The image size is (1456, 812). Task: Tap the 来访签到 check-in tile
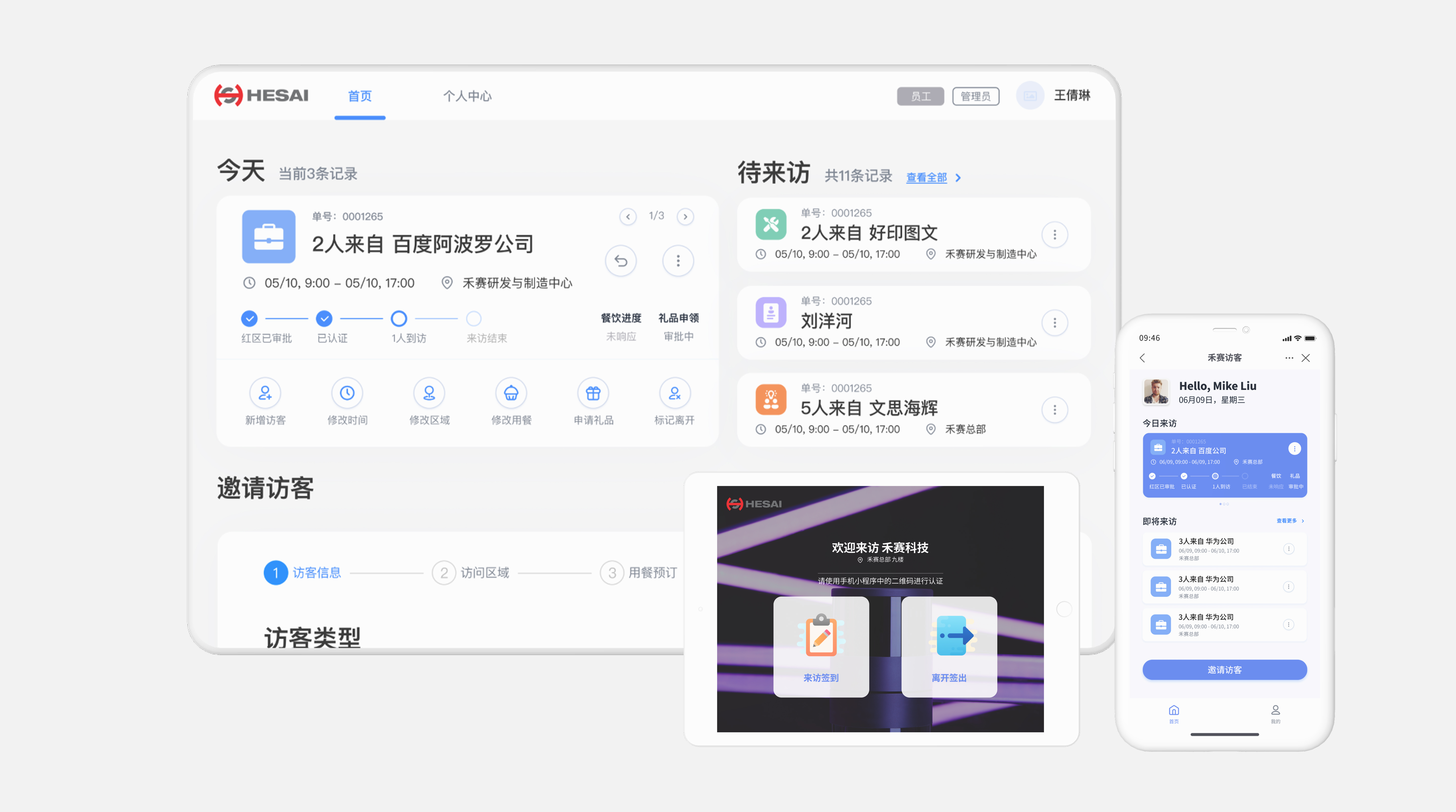821,647
